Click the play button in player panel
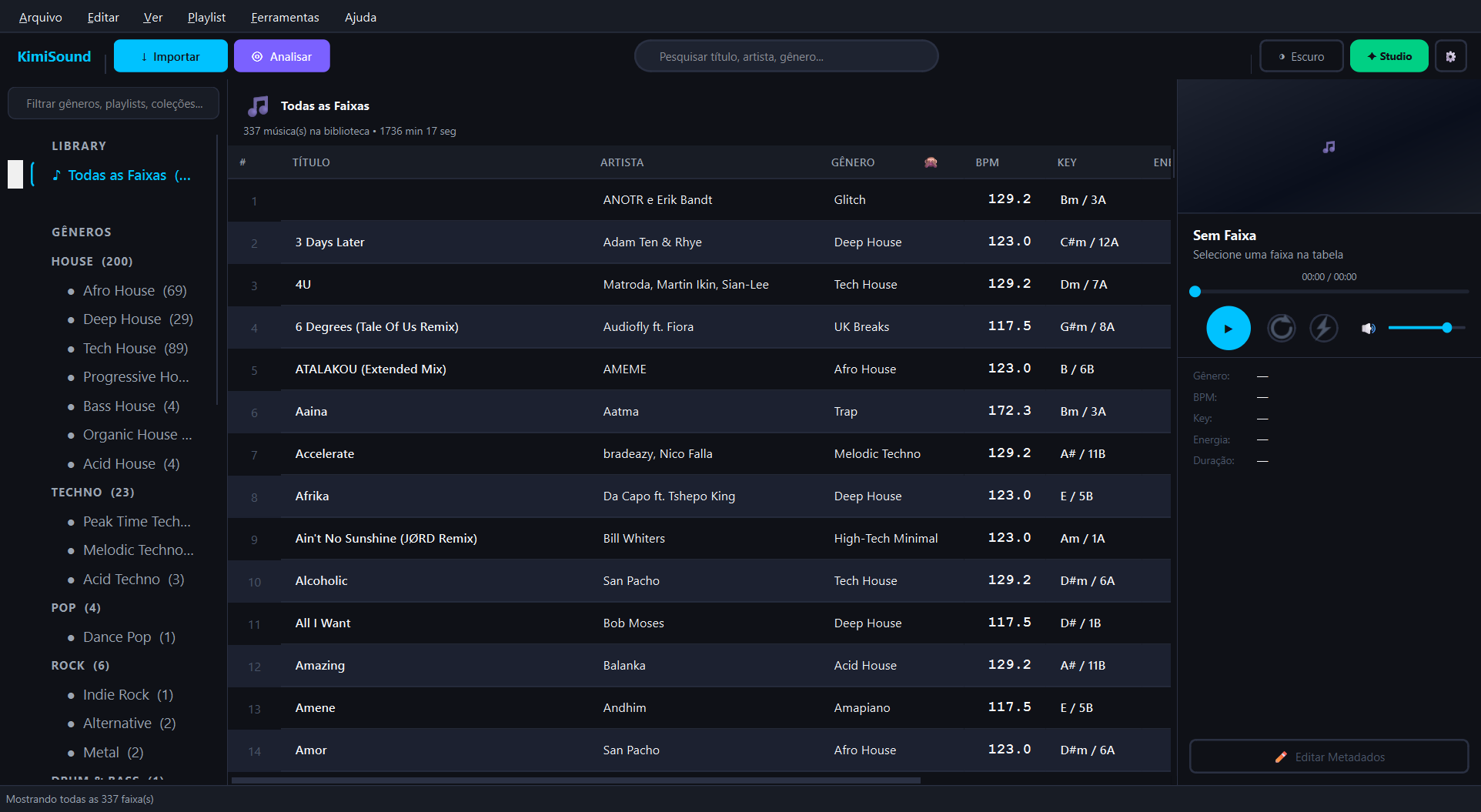The width and height of the screenshot is (1481, 812). pyautogui.click(x=1228, y=328)
